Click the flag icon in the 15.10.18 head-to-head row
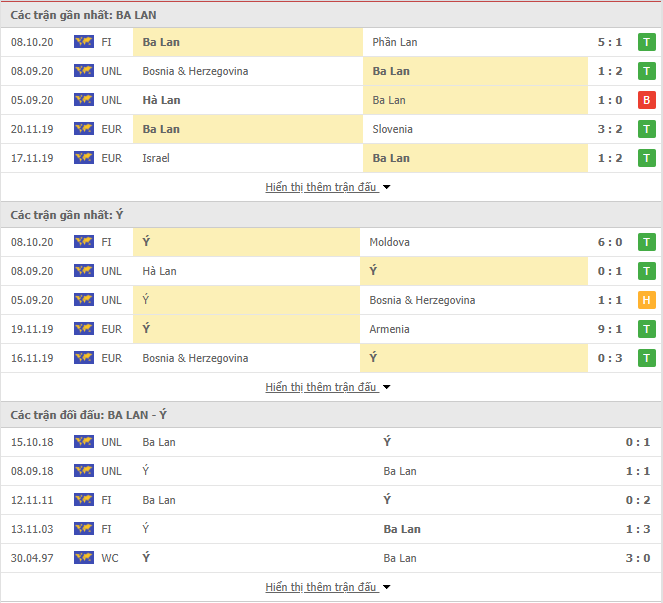 (x=84, y=442)
